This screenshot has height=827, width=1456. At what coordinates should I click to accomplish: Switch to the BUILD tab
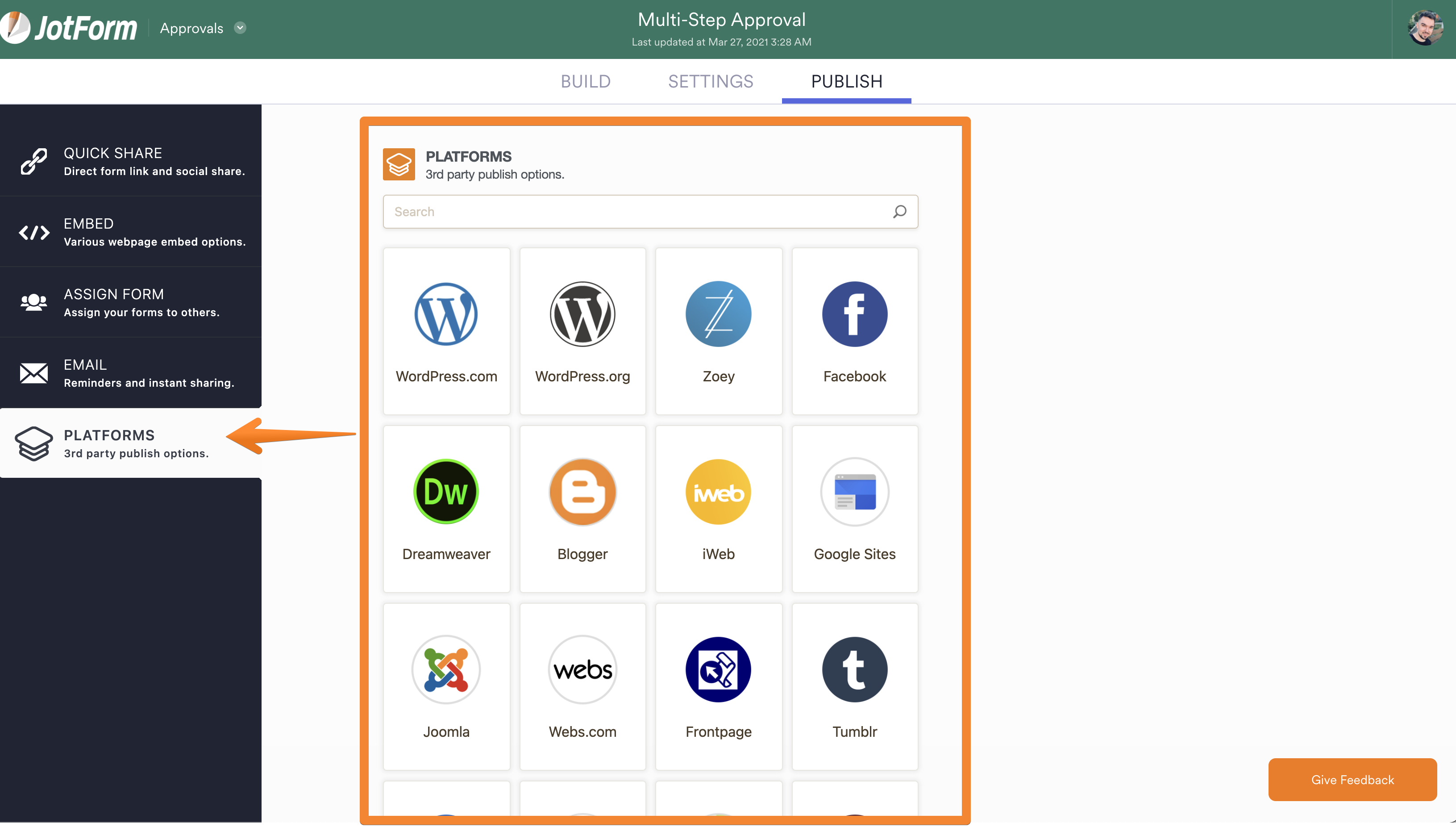pos(585,81)
